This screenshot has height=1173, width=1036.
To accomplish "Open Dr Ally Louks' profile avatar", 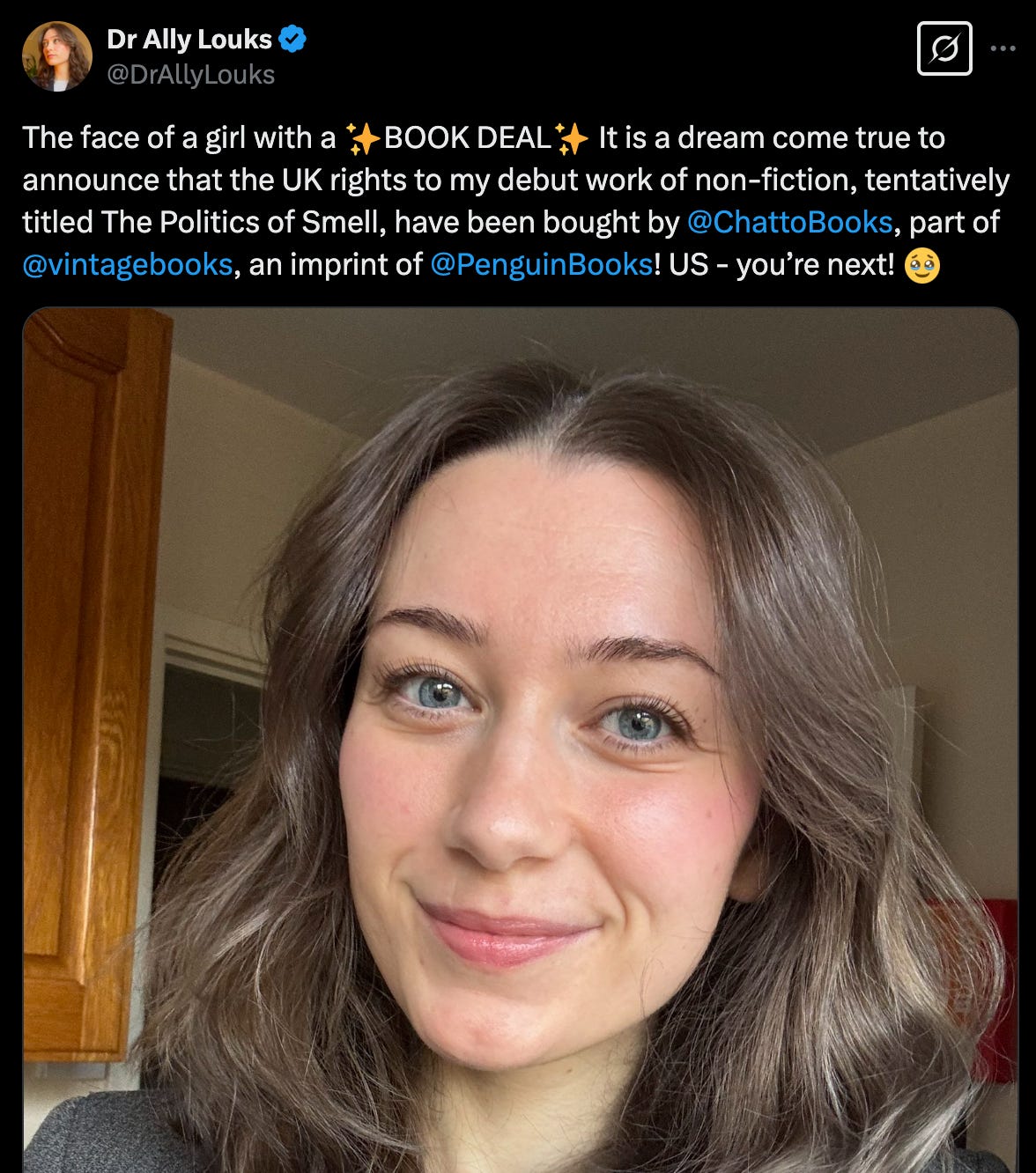I will point(57,56).
